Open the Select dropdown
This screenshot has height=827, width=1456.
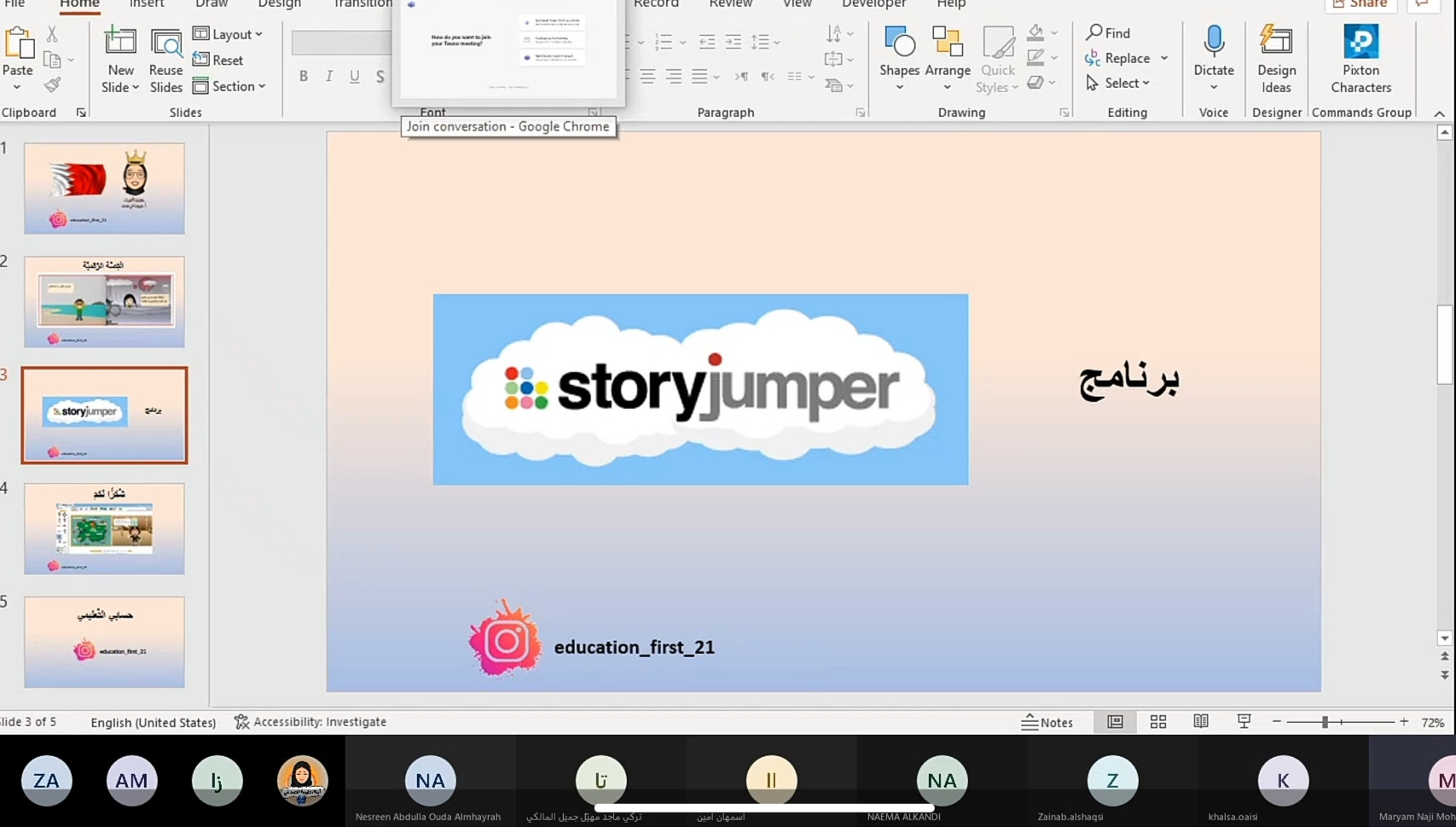(x=1118, y=83)
